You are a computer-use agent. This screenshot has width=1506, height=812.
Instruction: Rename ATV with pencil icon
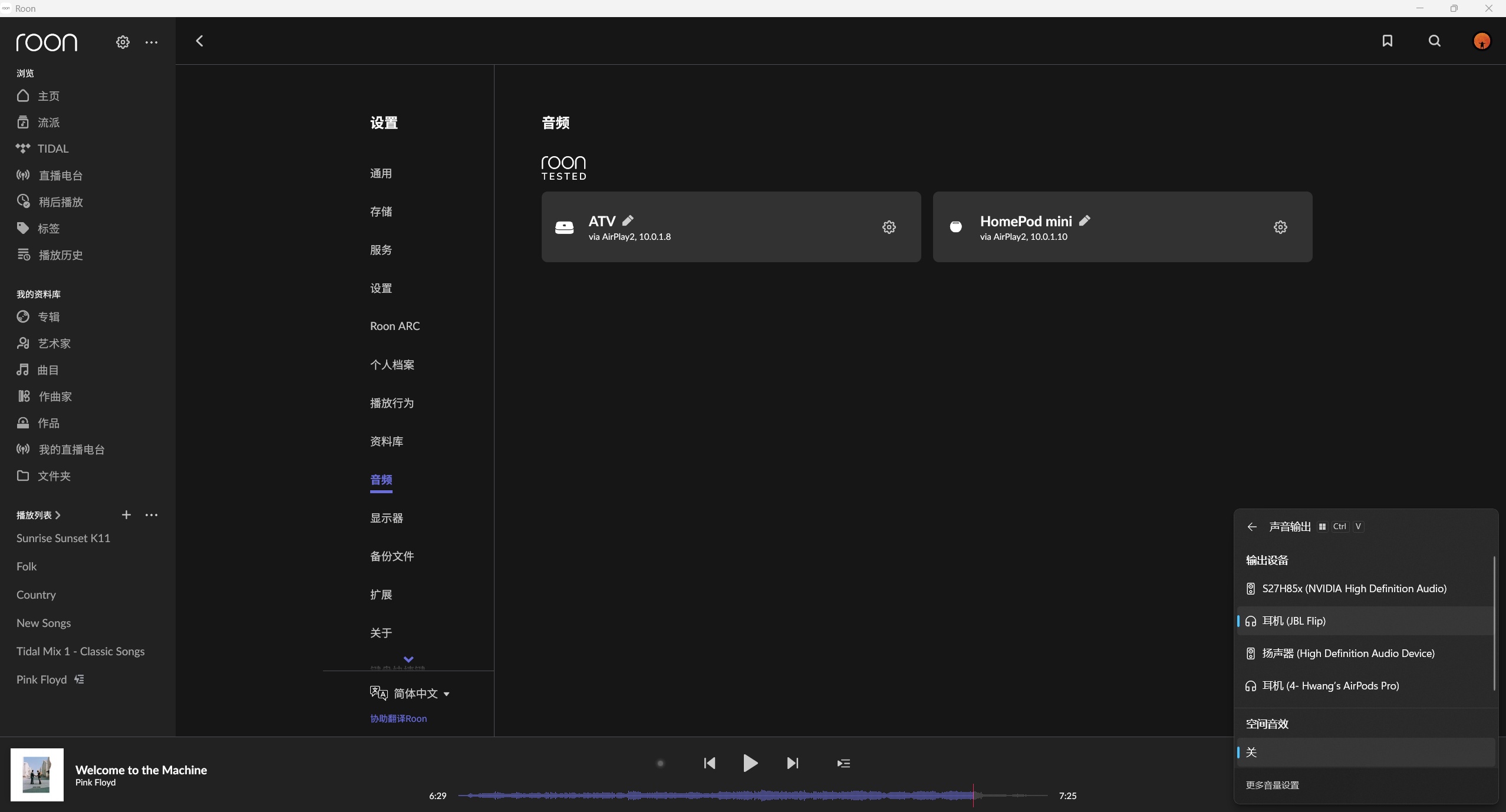[628, 220]
